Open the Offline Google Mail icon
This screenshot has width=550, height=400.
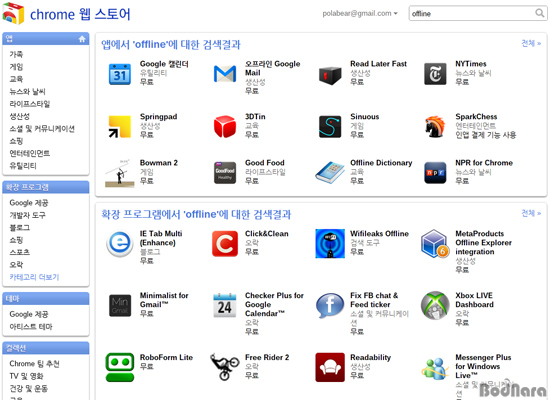click(x=225, y=74)
